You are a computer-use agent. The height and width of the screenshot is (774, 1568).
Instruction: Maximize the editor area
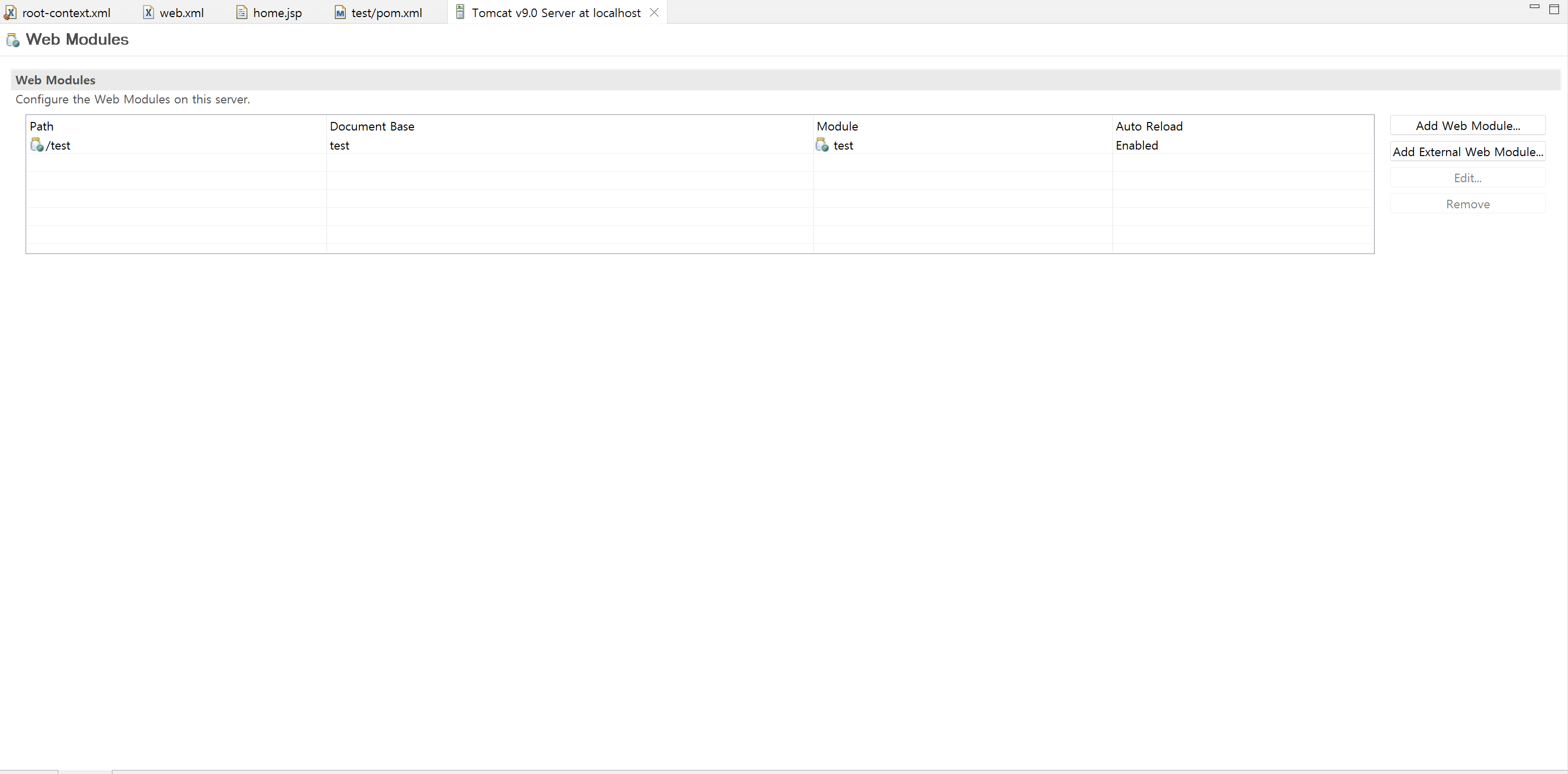click(x=1554, y=9)
